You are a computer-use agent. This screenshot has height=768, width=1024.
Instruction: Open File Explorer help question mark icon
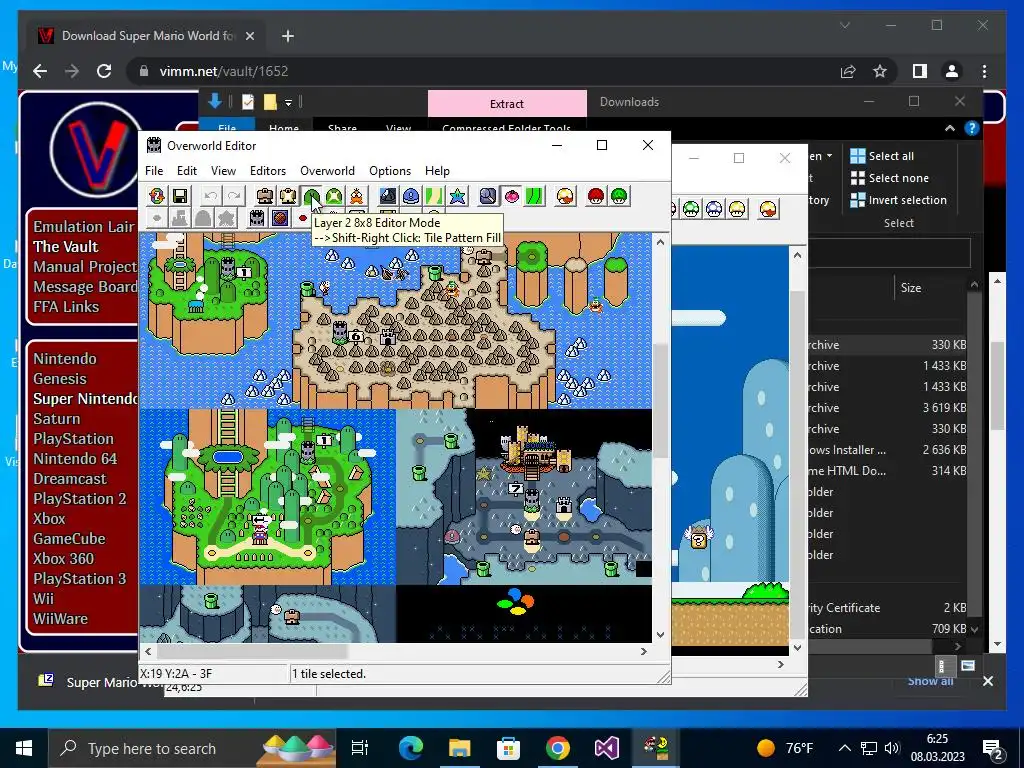tap(972, 129)
